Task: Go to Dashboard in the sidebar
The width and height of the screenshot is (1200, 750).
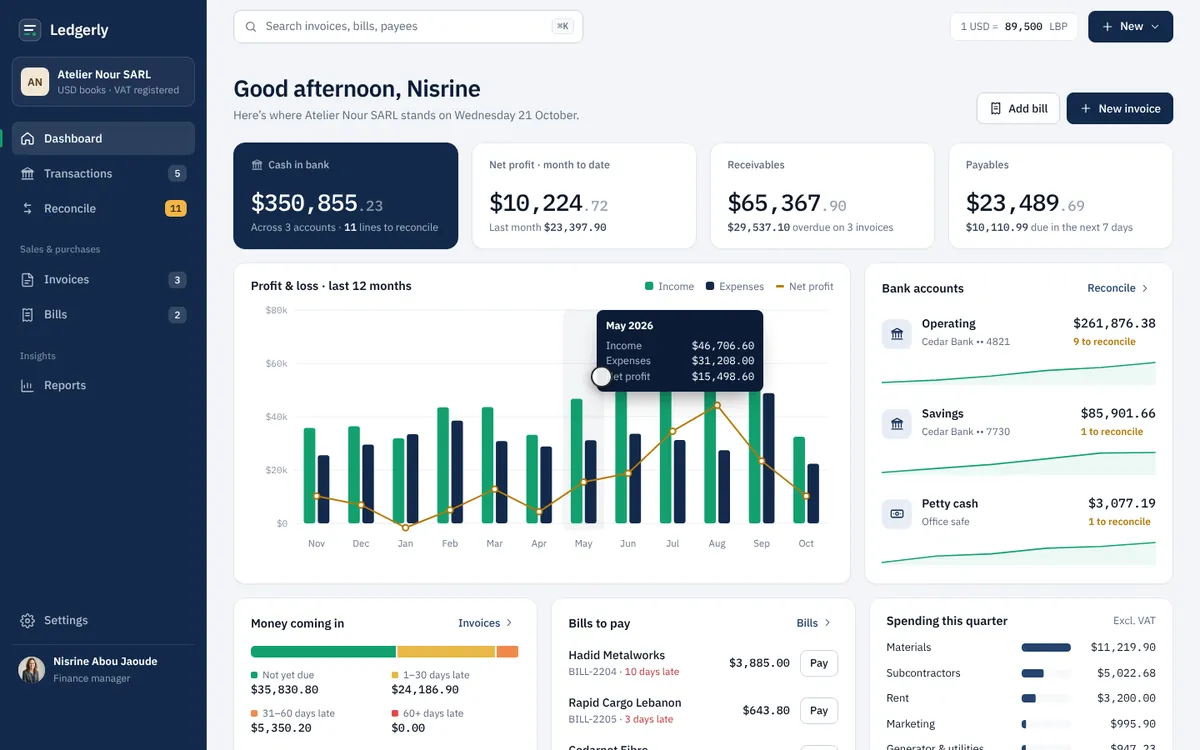Action: [x=103, y=139]
